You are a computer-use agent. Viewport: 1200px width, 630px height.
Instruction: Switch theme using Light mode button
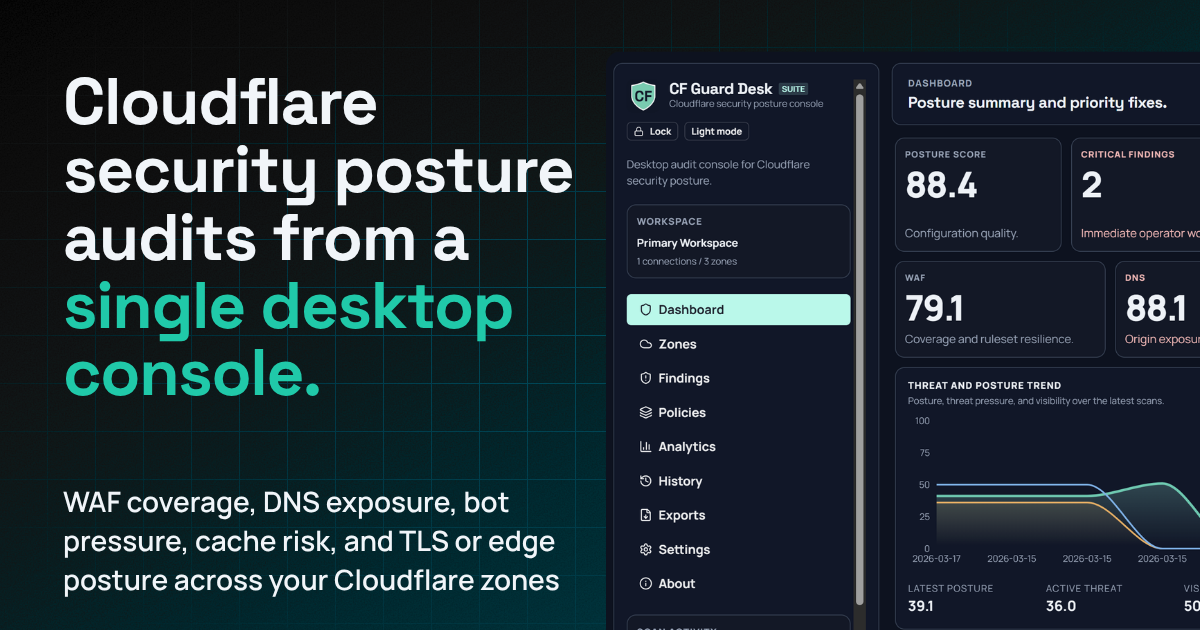pyautogui.click(x=716, y=131)
